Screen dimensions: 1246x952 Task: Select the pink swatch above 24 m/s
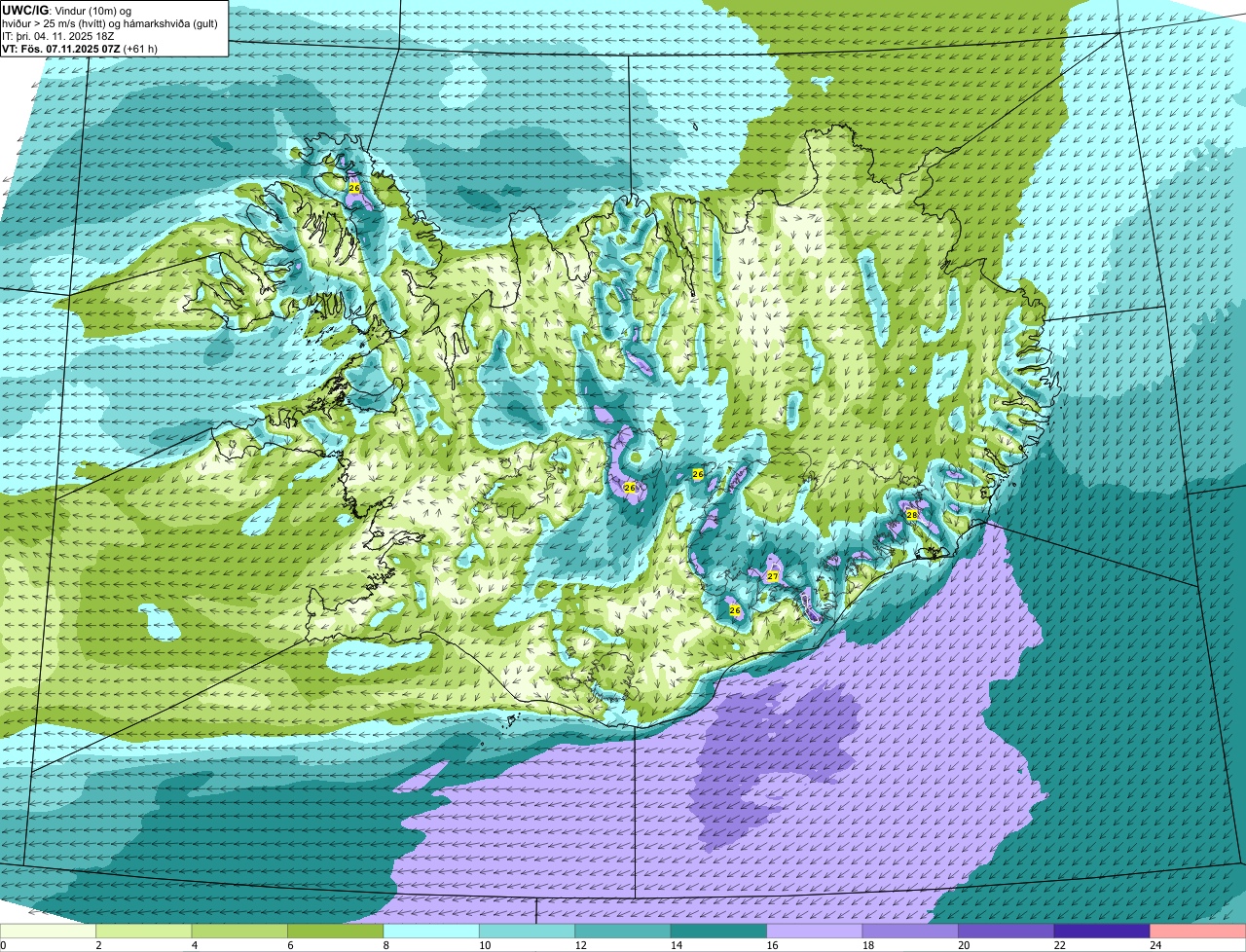tap(1198, 931)
